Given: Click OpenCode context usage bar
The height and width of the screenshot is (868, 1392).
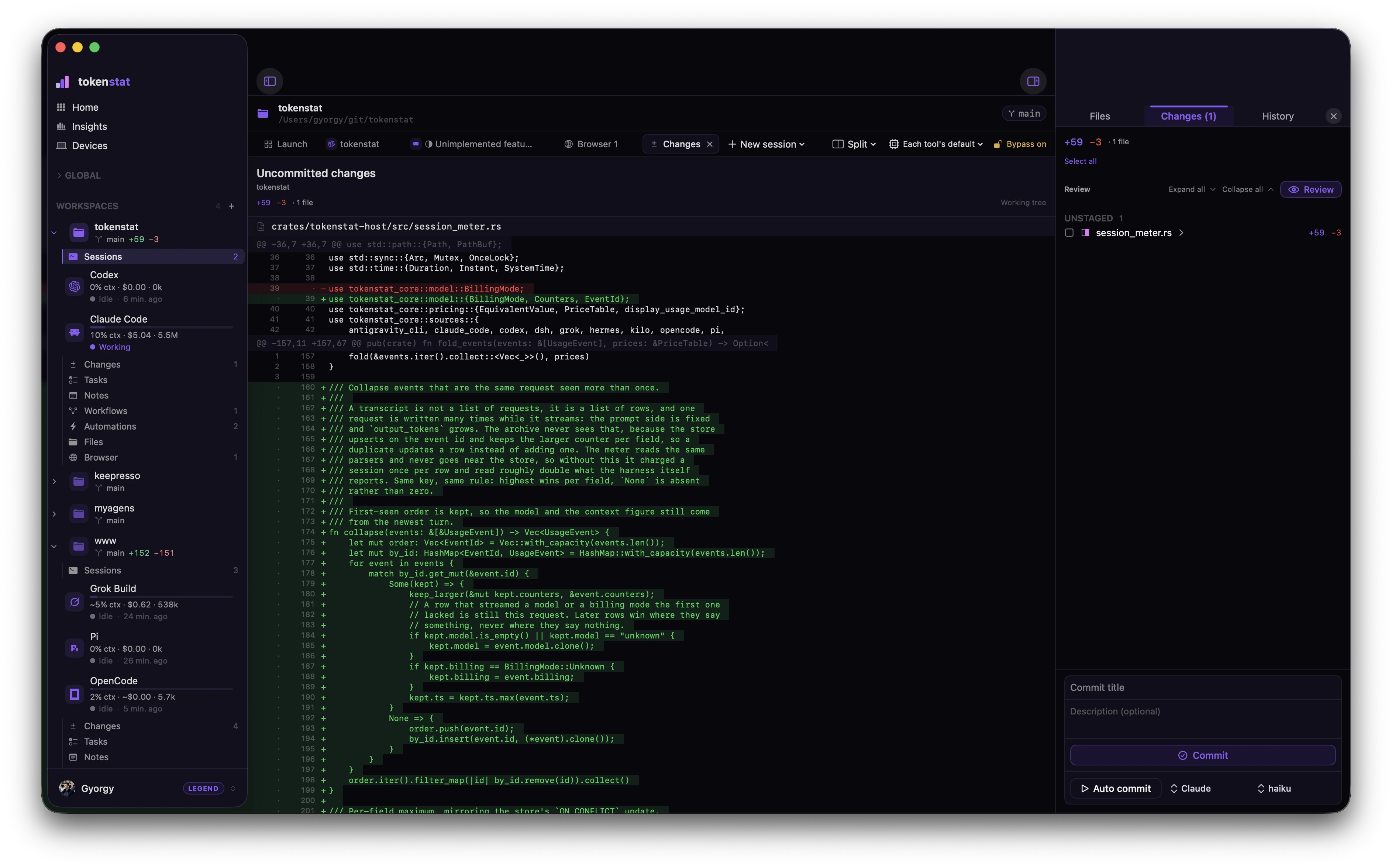Looking at the screenshot, I should coord(161,689).
